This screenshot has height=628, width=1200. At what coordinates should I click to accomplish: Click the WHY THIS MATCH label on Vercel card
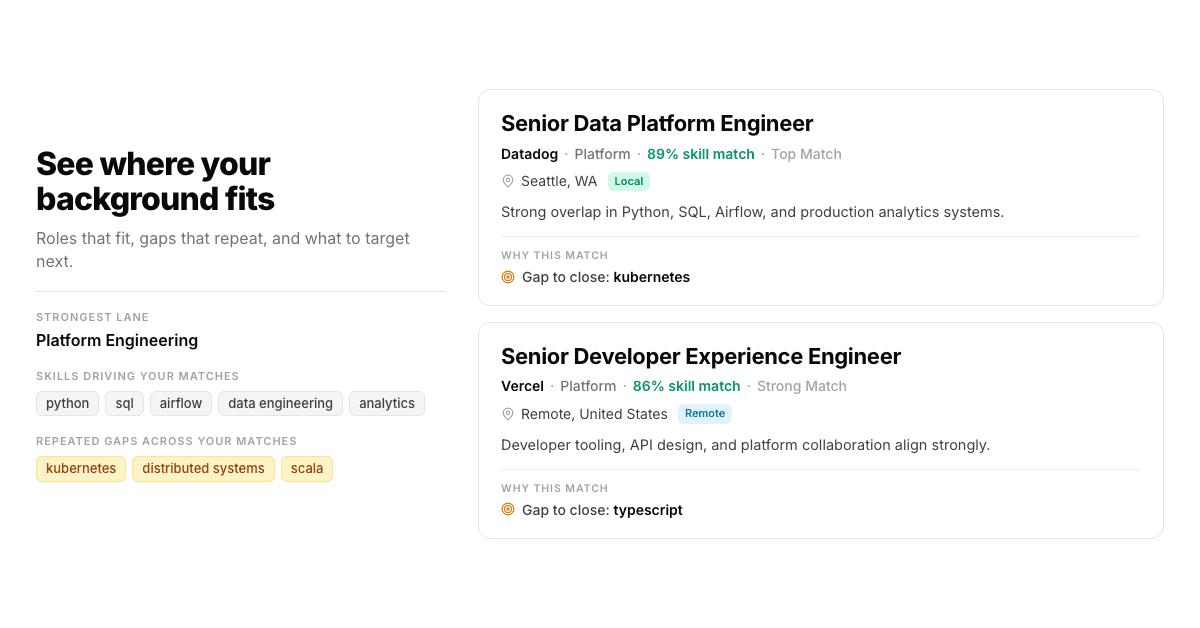pos(554,488)
